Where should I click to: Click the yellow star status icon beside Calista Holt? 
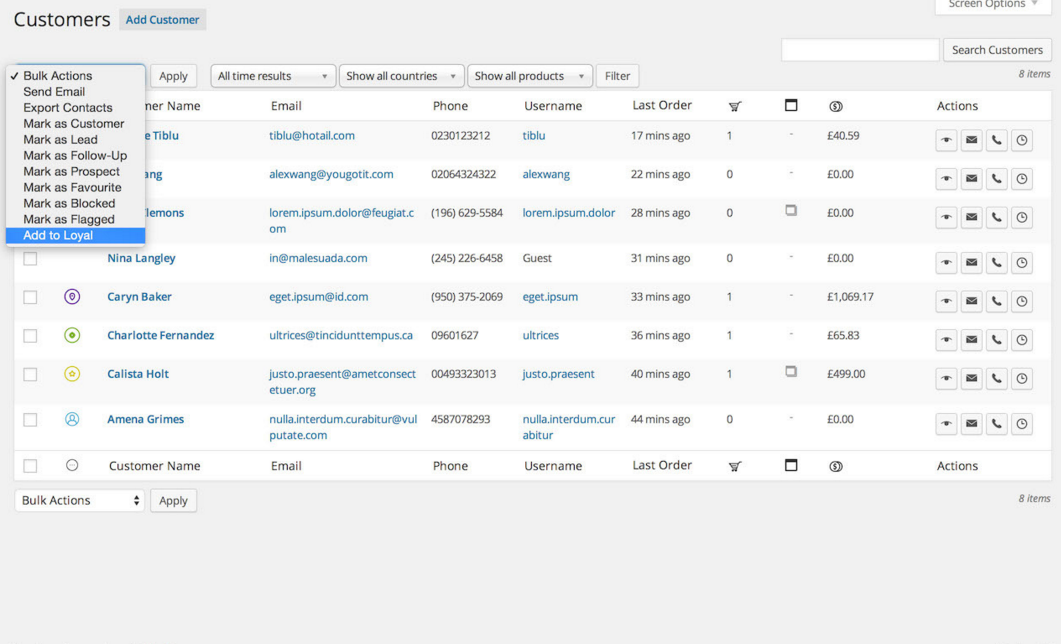pos(72,374)
